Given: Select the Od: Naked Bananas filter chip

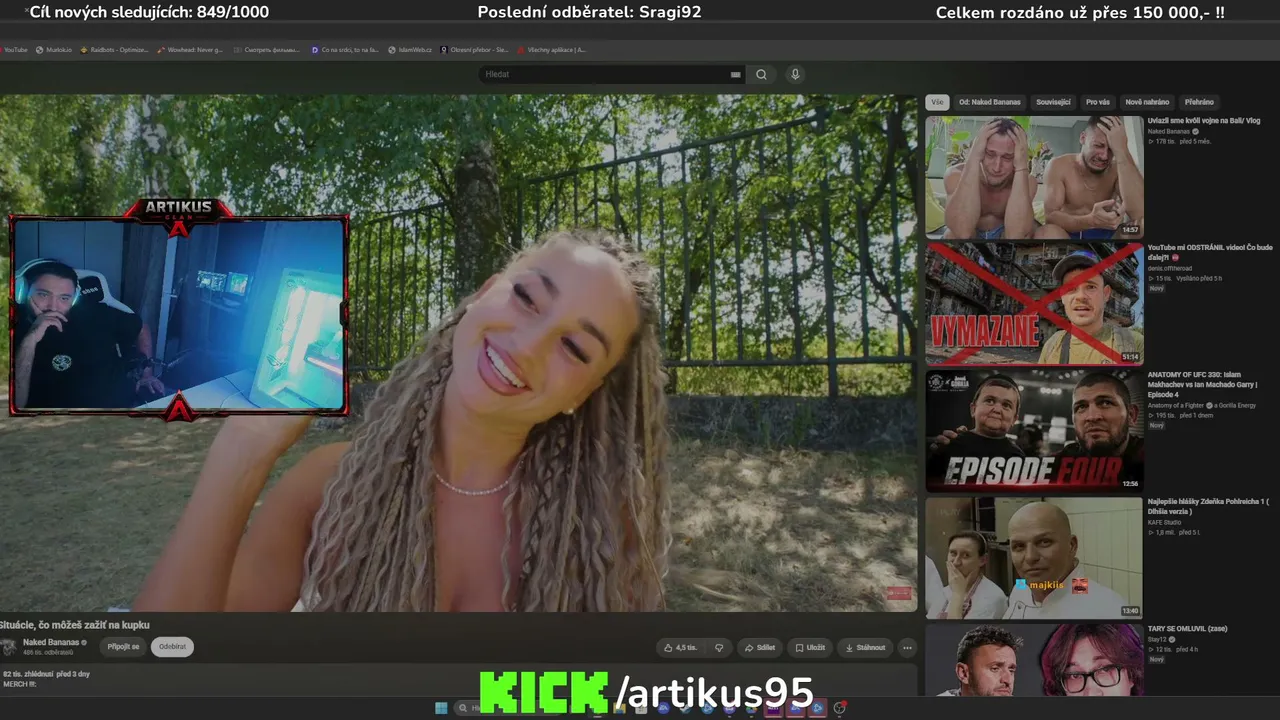Looking at the screenshot, I should coord(990,102).
